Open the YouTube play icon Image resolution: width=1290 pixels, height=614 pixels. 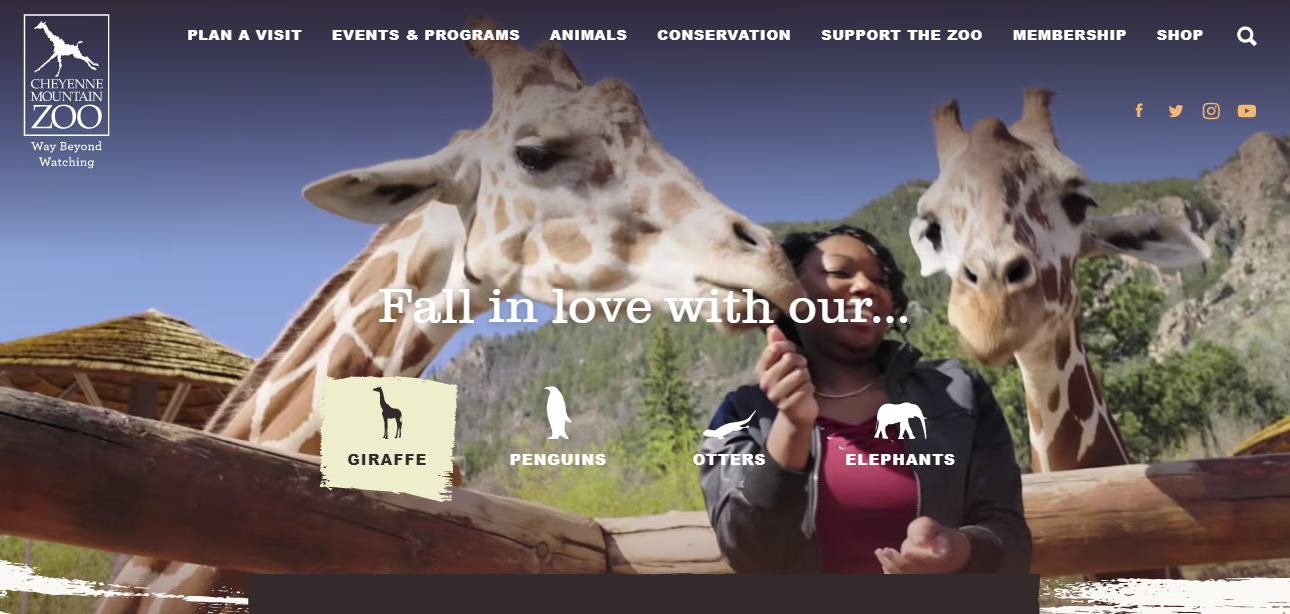pyautogui.click(x=1246, y=111)
